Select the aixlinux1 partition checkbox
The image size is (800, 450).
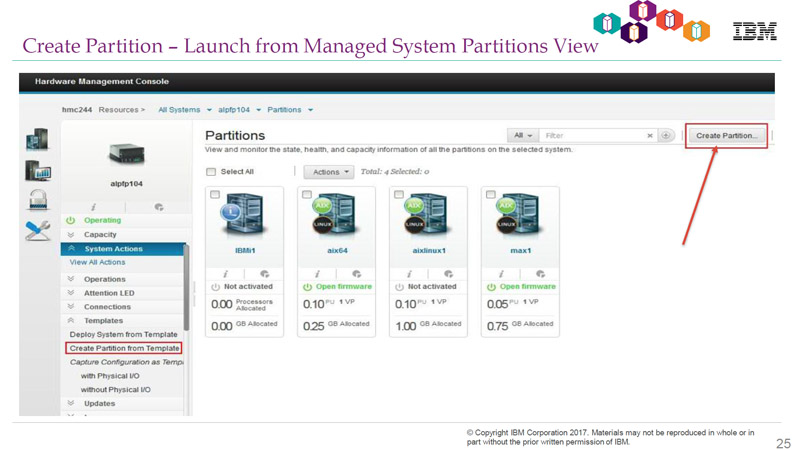coord(398,194)
